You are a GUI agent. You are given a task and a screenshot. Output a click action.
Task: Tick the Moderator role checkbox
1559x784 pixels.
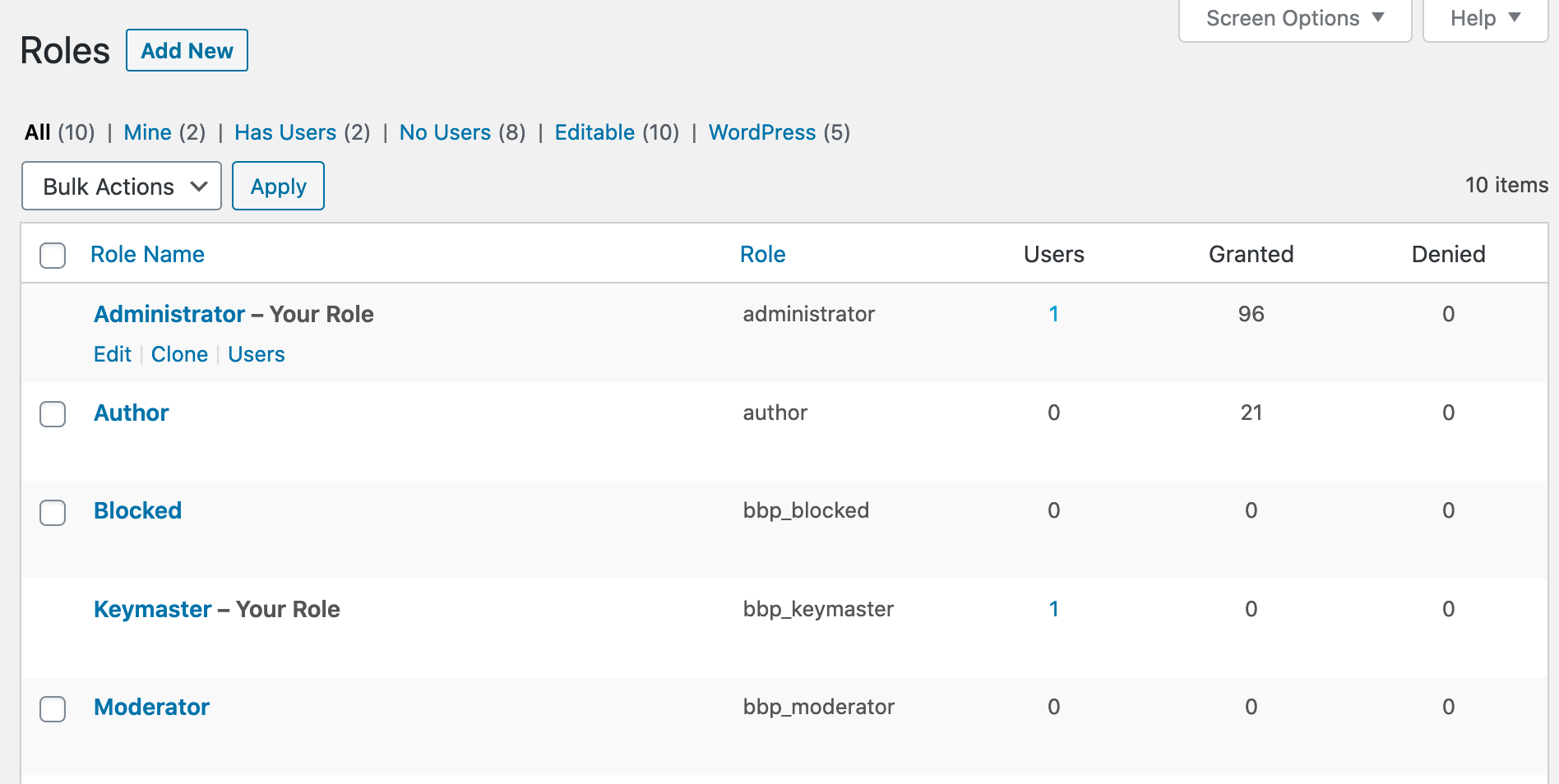click(x=53, y=708)
